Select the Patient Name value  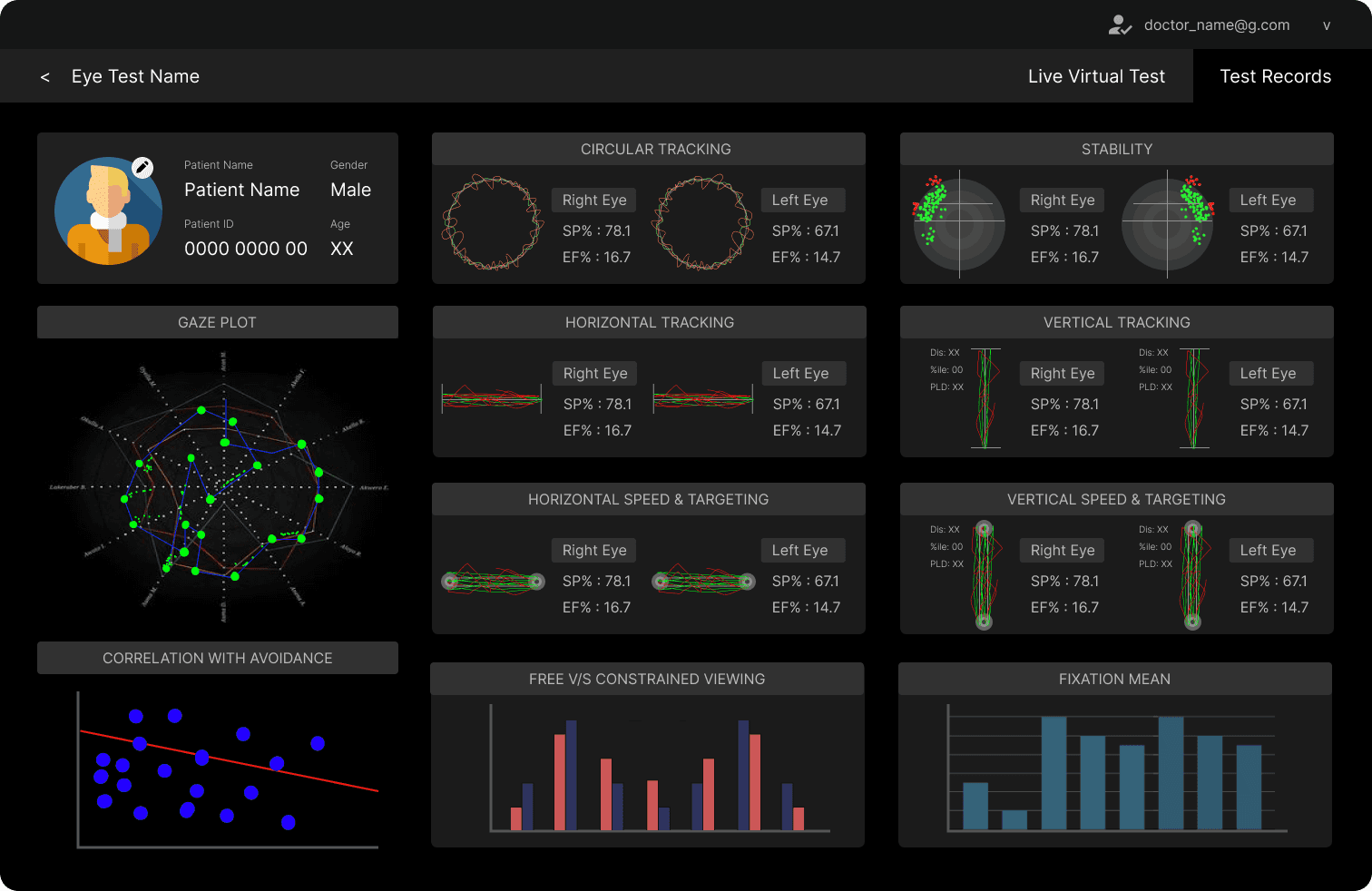(241, 190)
